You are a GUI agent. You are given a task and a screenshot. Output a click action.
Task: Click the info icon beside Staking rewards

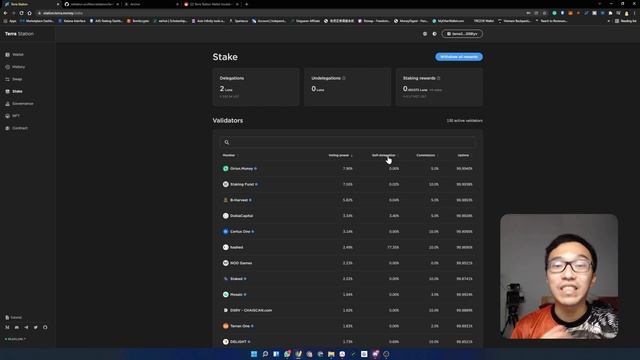coord(439,78)
